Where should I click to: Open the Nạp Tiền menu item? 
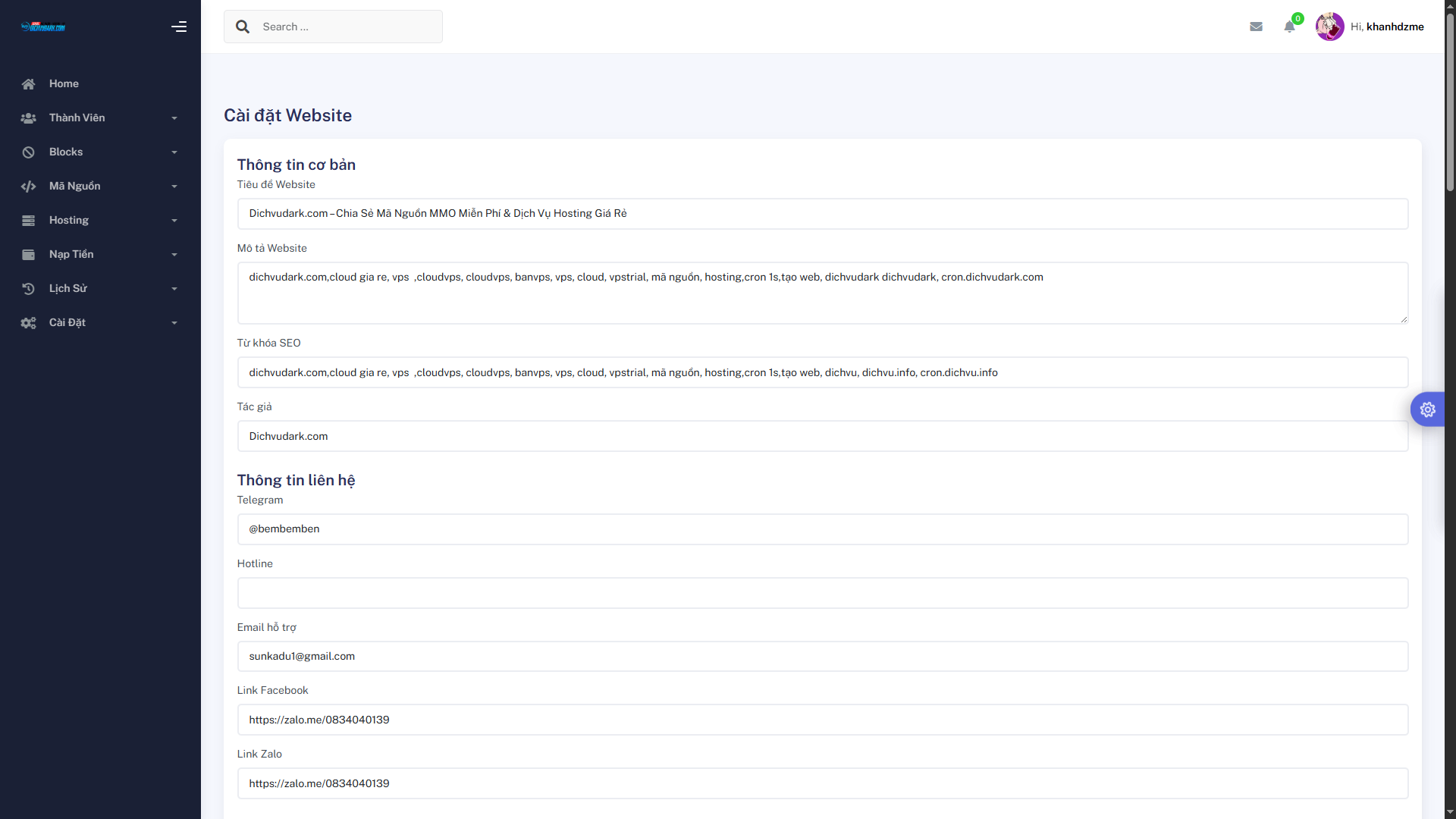(71, 254)
